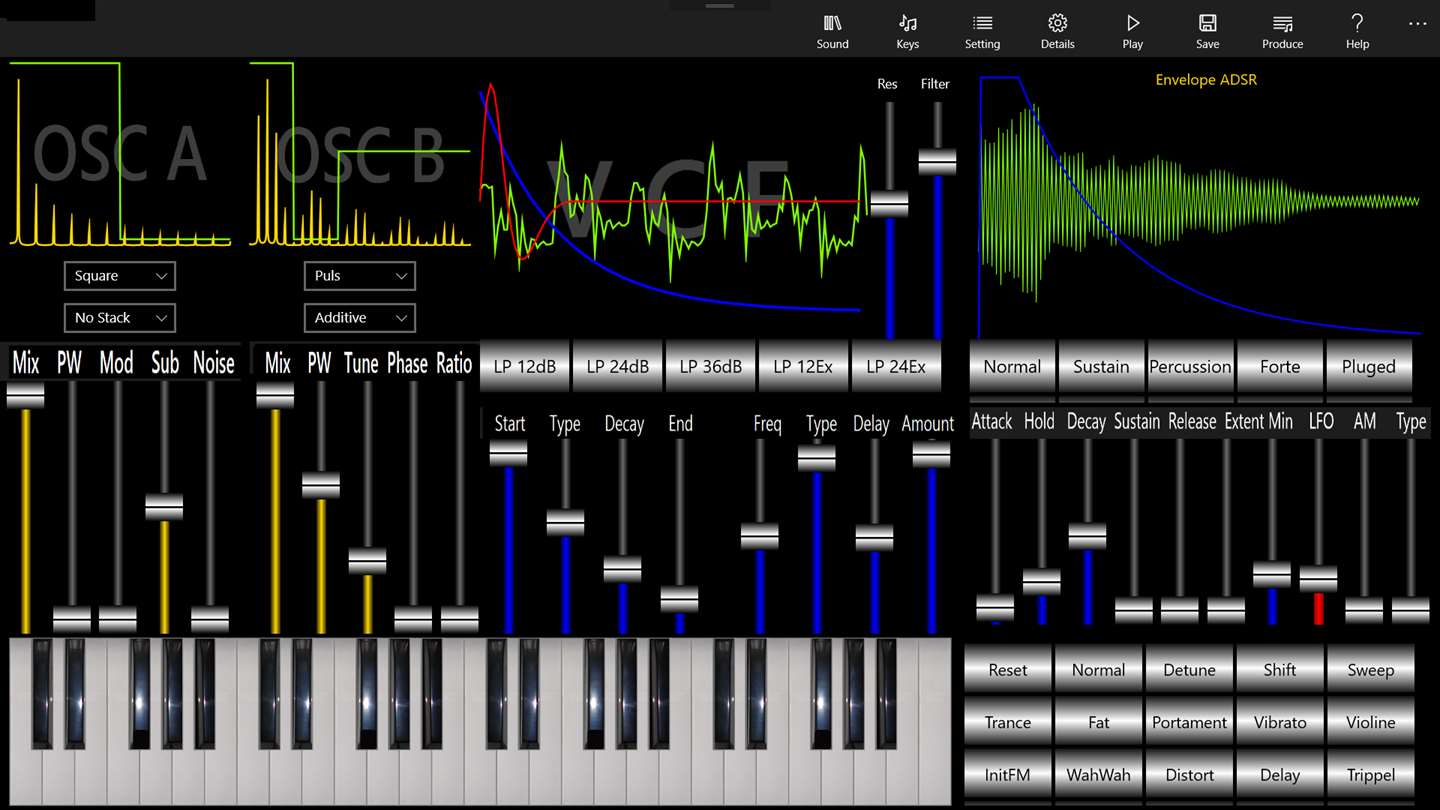This screenshot has width=1440, height=810.
Task: Open the three-dot more options menu
Action: coord(1418,24)
